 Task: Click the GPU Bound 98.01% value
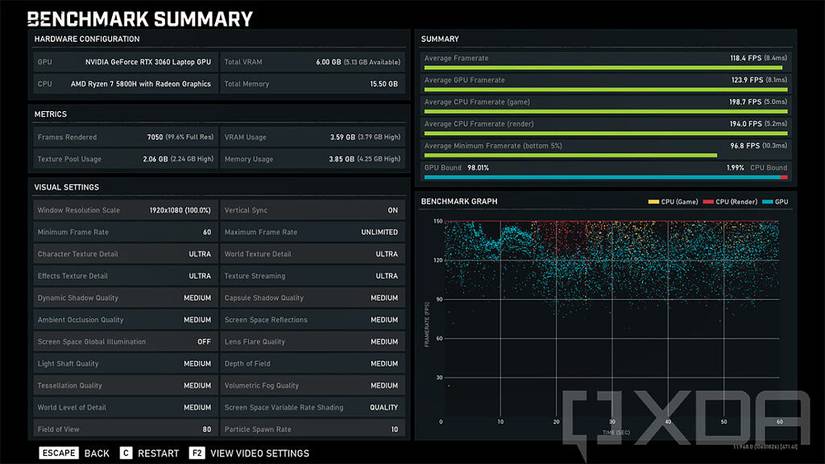click(478, 168)
